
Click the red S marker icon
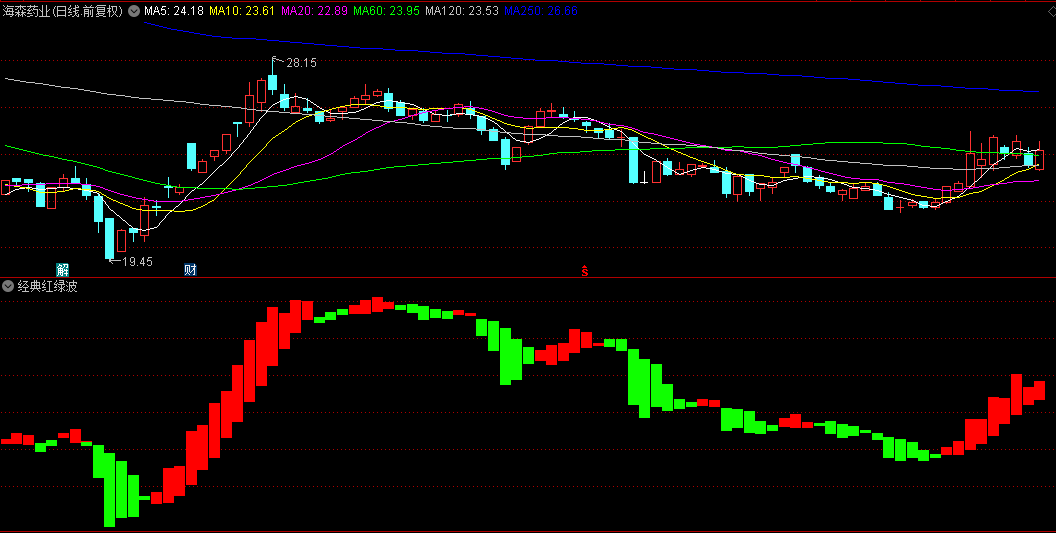585,271
